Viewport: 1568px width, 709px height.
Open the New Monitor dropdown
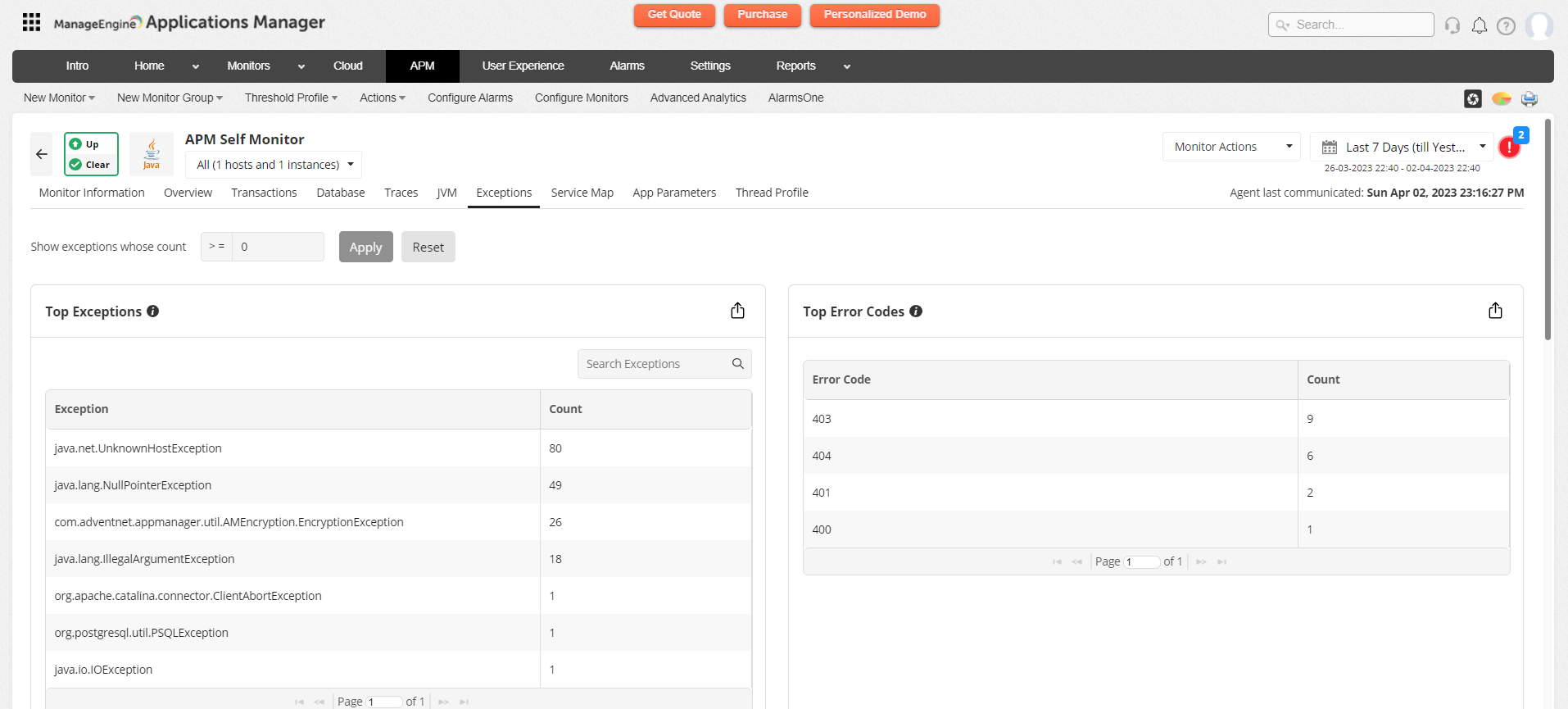pyautogui.click(x=59, y=98)
